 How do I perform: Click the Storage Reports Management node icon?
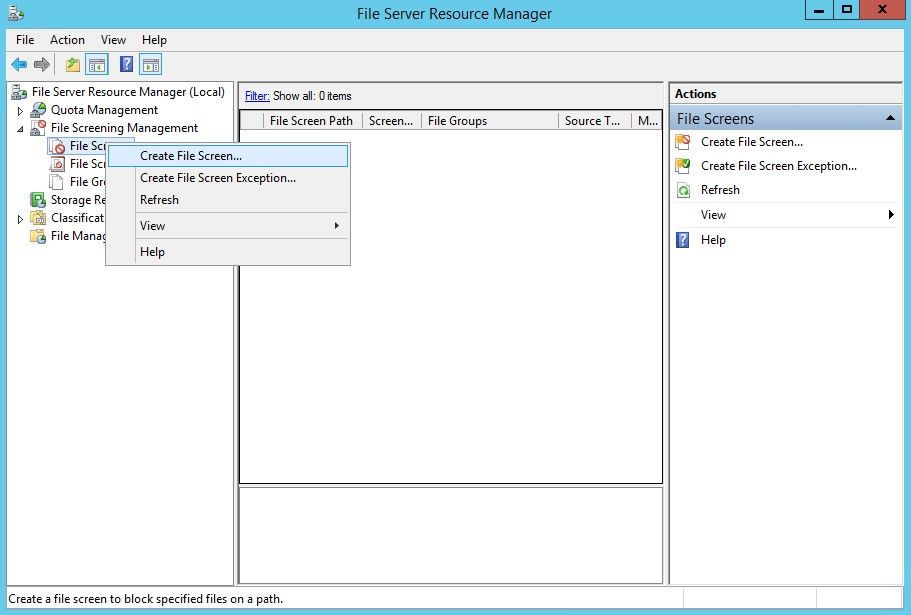38,200
